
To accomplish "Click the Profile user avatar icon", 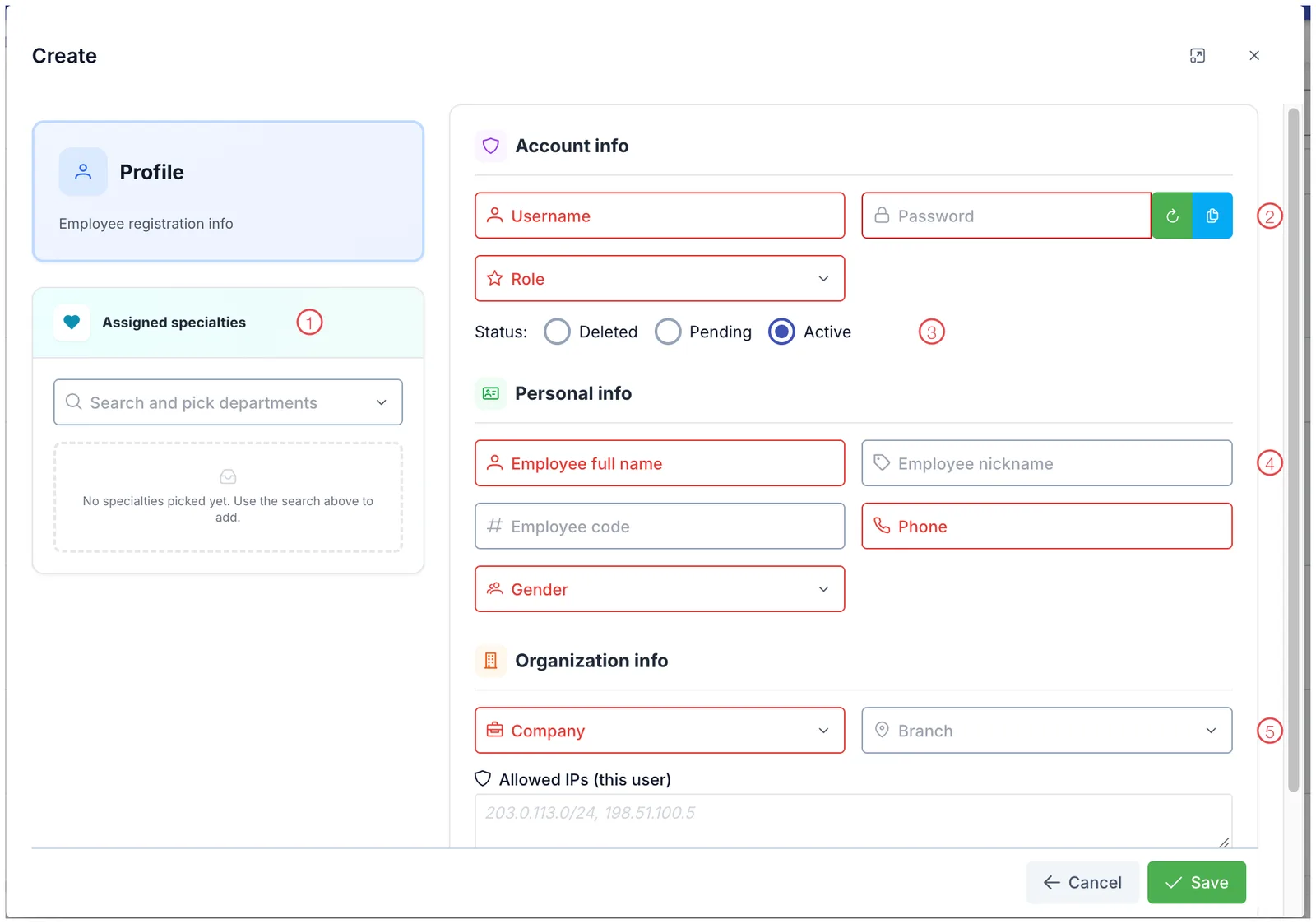I will 83,172.
